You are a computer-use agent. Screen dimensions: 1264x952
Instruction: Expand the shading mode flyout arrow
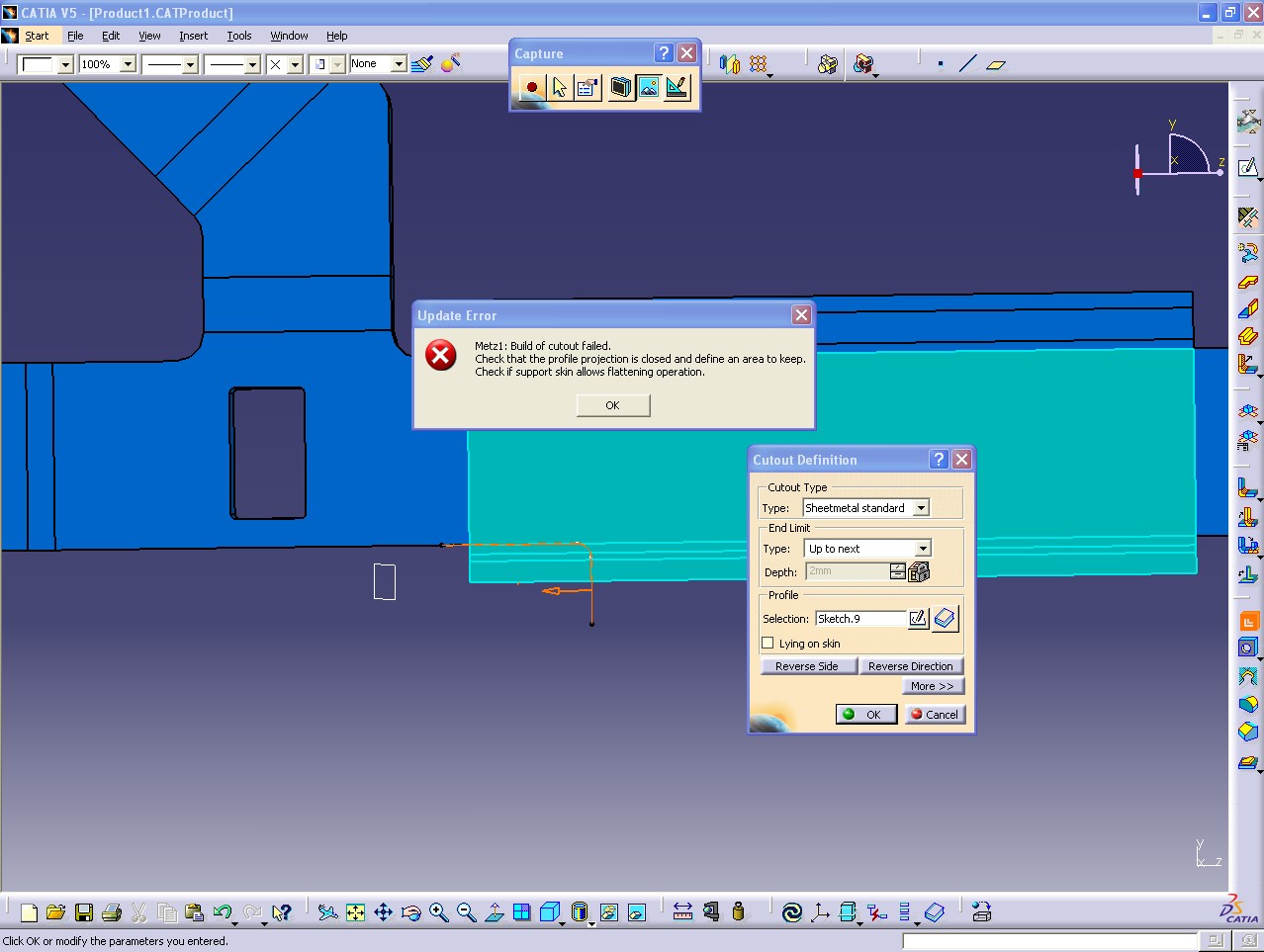tap(592, 923)
